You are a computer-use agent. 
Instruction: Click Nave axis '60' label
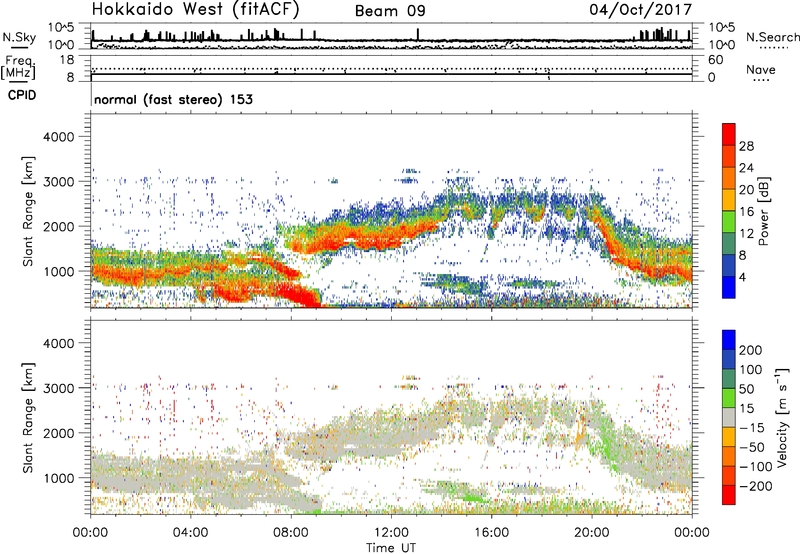[x=716, y=60]
